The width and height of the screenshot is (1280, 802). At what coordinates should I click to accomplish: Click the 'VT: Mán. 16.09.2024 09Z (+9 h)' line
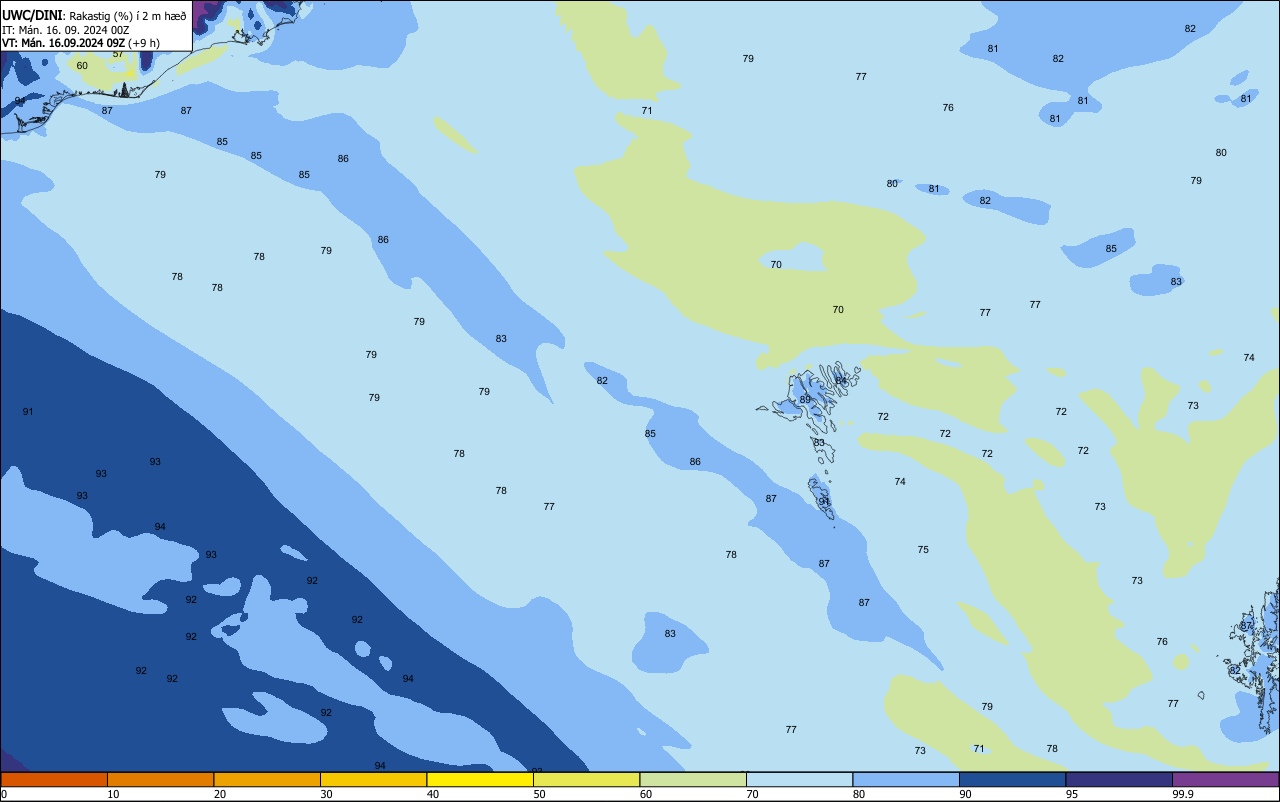[x=81, y=43]
